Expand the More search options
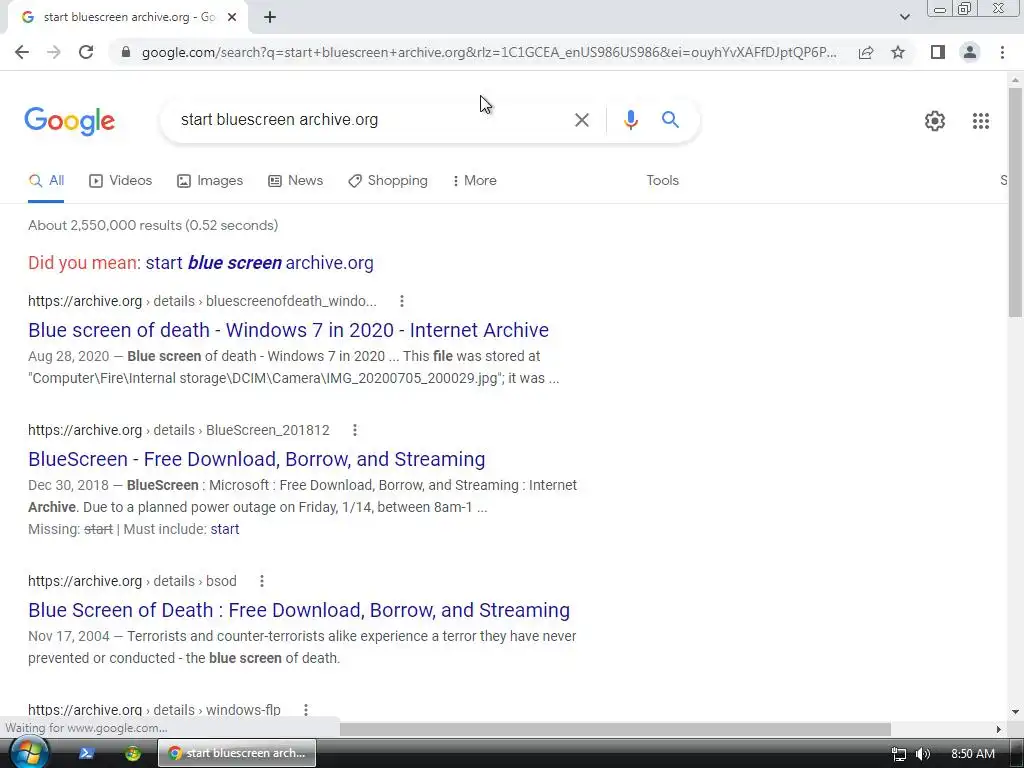This screenshot has width=1024, height=768. [x=475, y=181]
